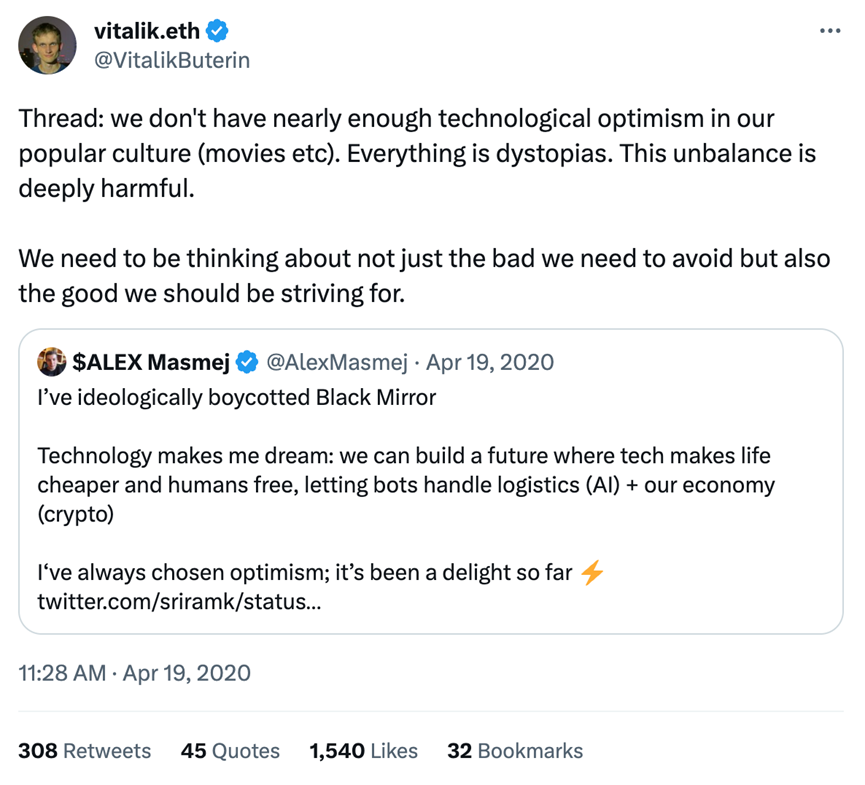Viewport: 865px width, 785px height.
Task: Click the verified badge next to $ALEX Masmej
Action: [246, 361]
